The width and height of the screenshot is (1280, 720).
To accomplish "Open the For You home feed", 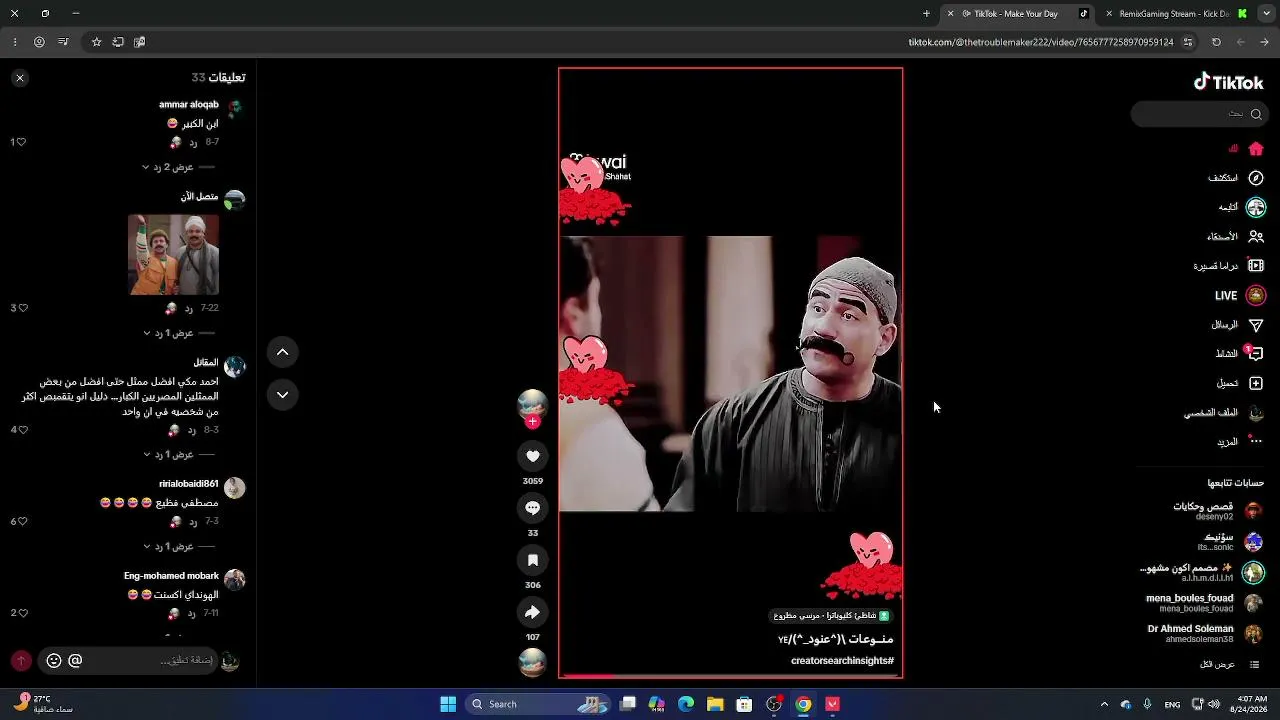I will (1247, 149).
